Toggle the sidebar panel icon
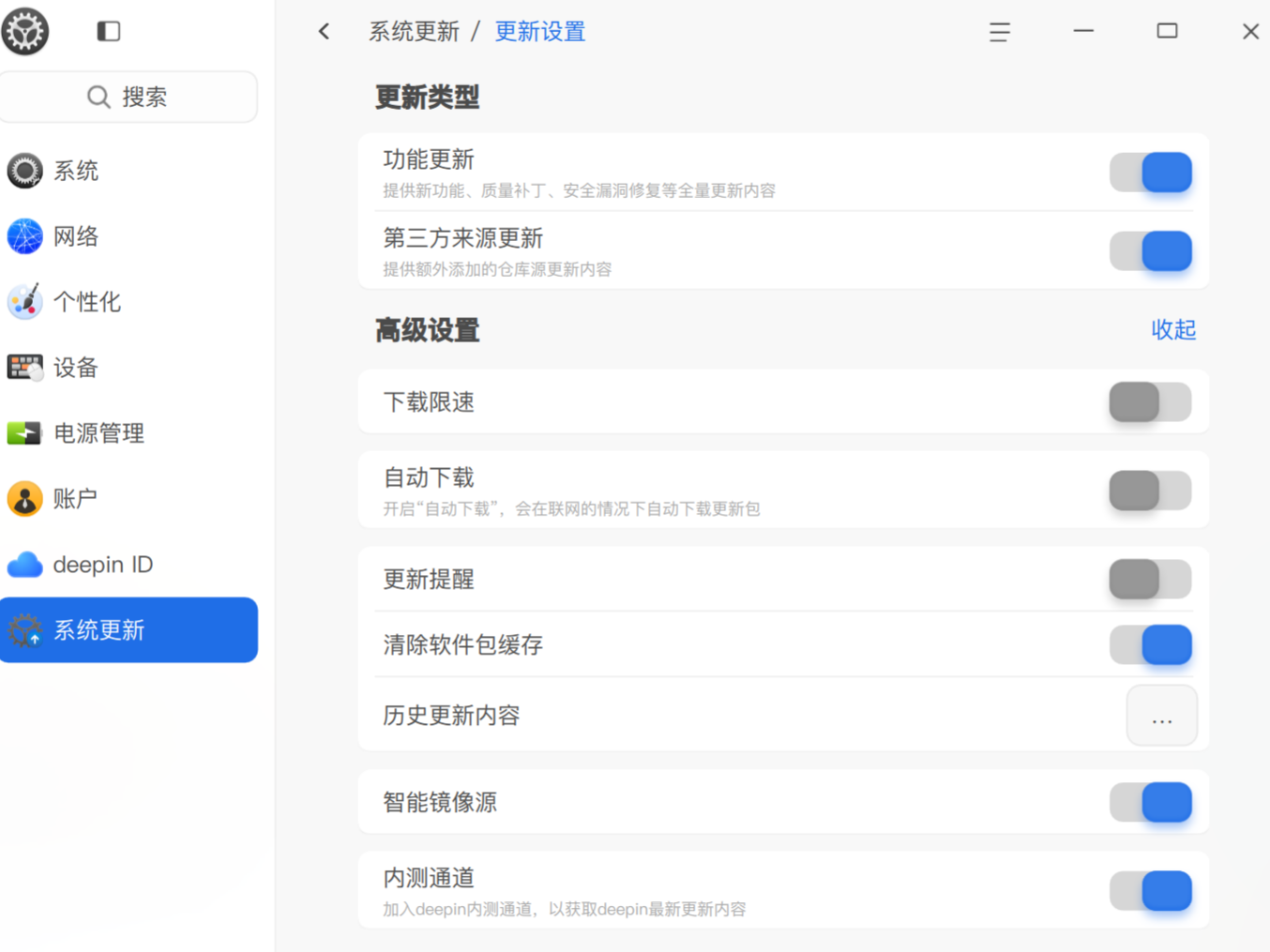 (x=109, y=31)
